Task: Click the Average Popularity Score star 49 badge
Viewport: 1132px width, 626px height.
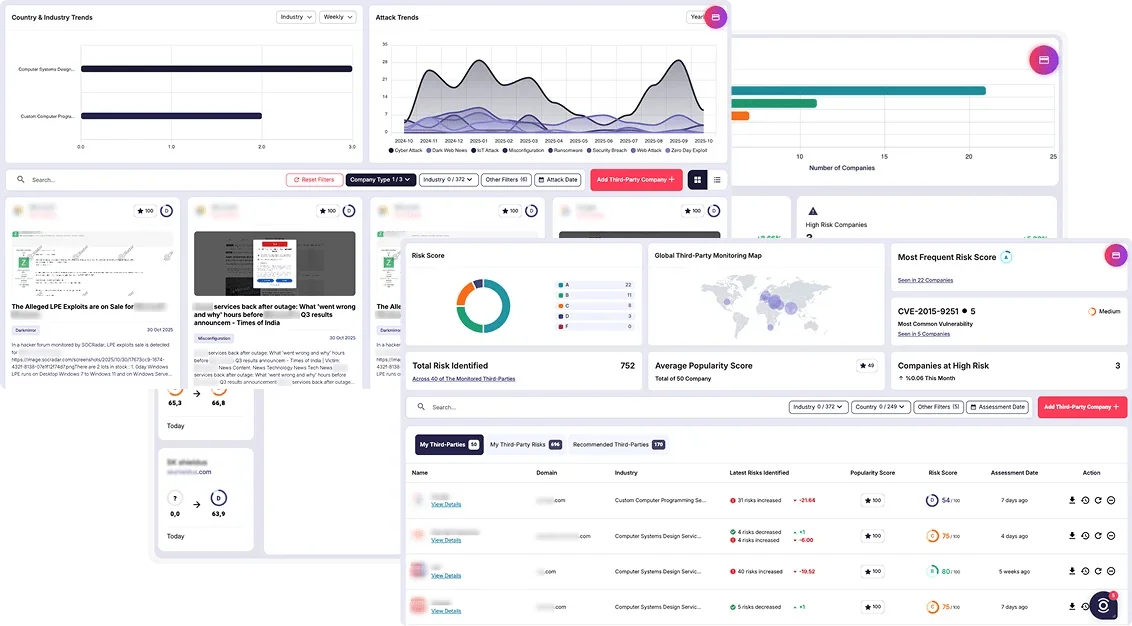Action: [x=866, y=366]
